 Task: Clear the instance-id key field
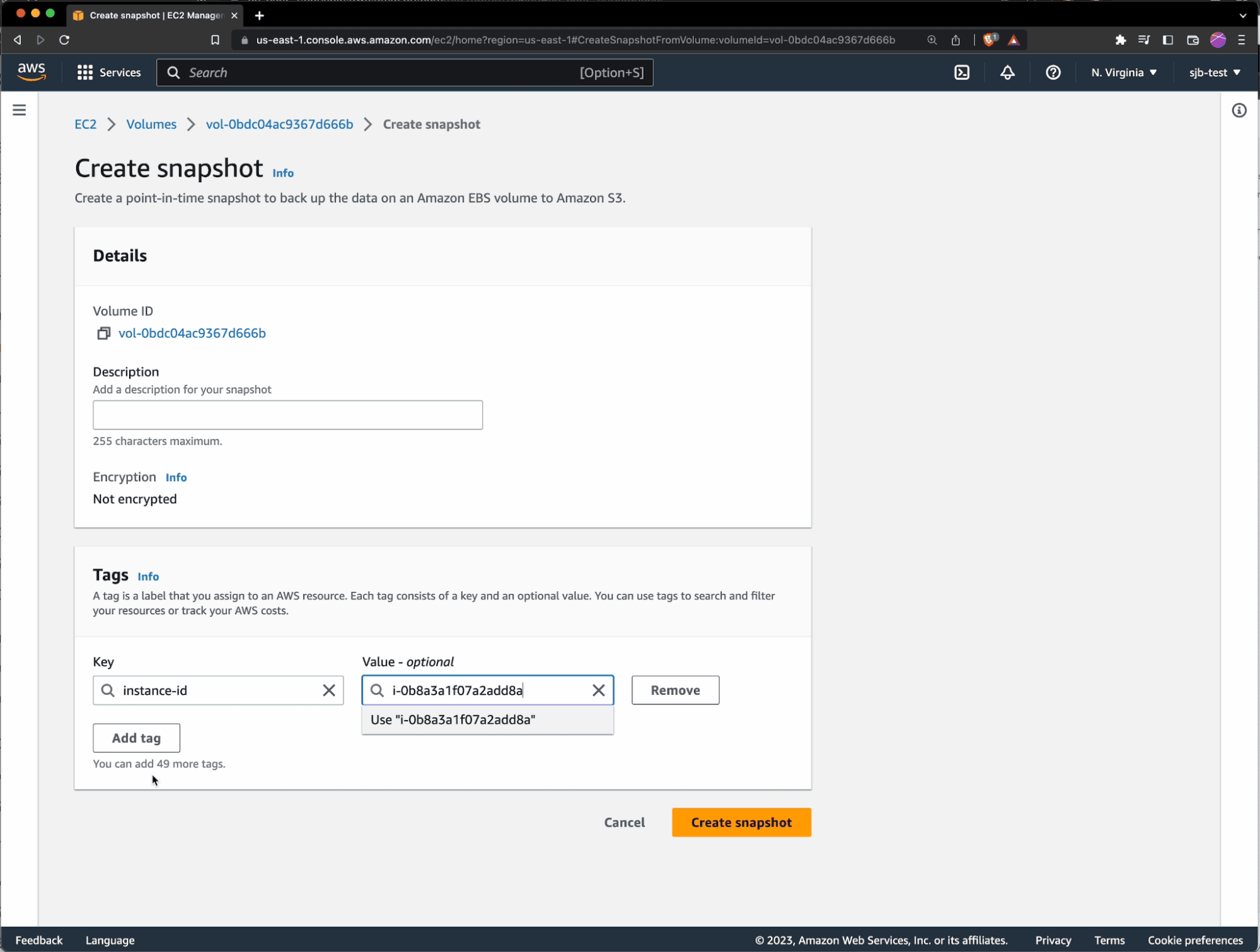pyautogui.click(x=329, y=690)
